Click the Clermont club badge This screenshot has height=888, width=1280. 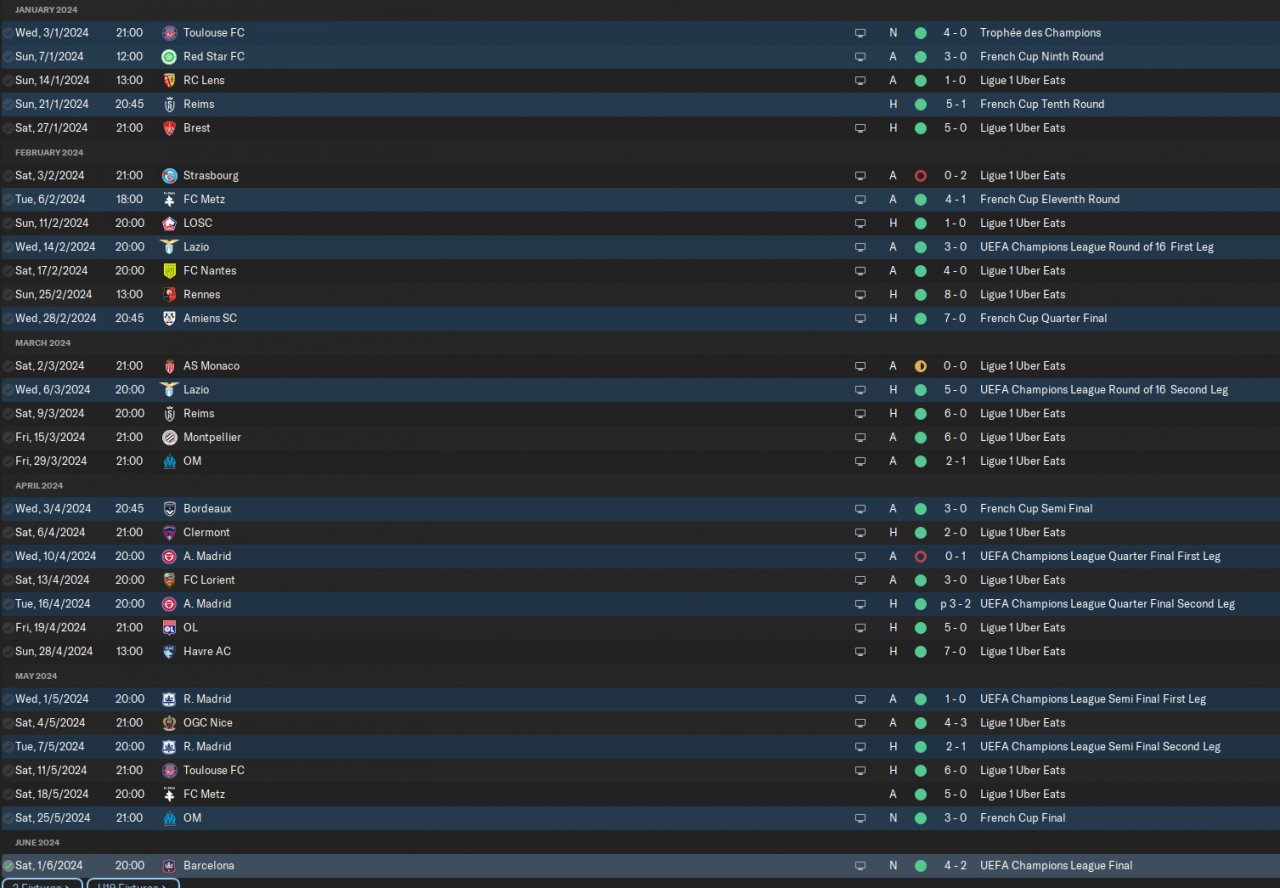click(169, 533)
